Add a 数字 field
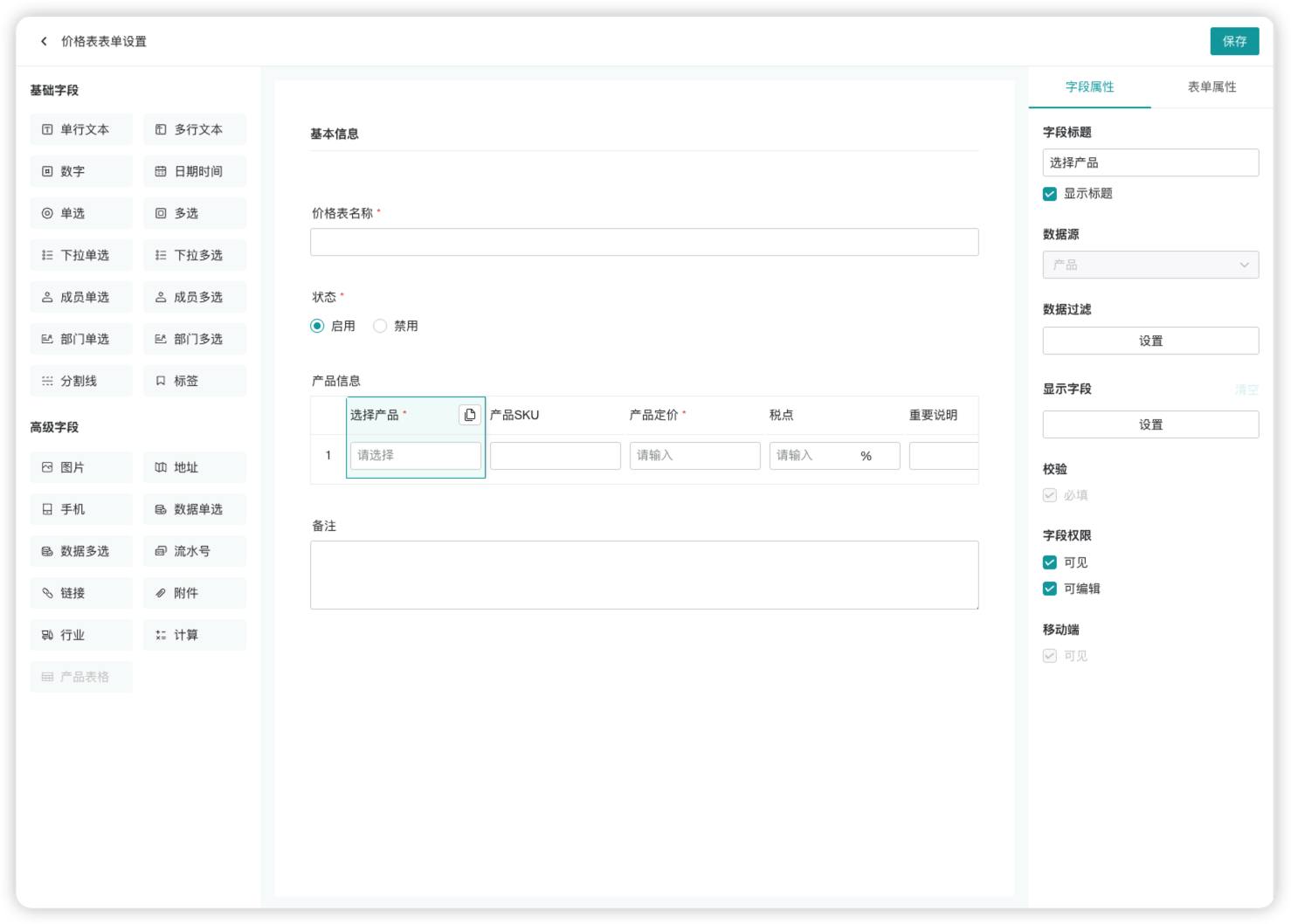Viewport: 1291px width, 924px height. [x=81, y=171]
